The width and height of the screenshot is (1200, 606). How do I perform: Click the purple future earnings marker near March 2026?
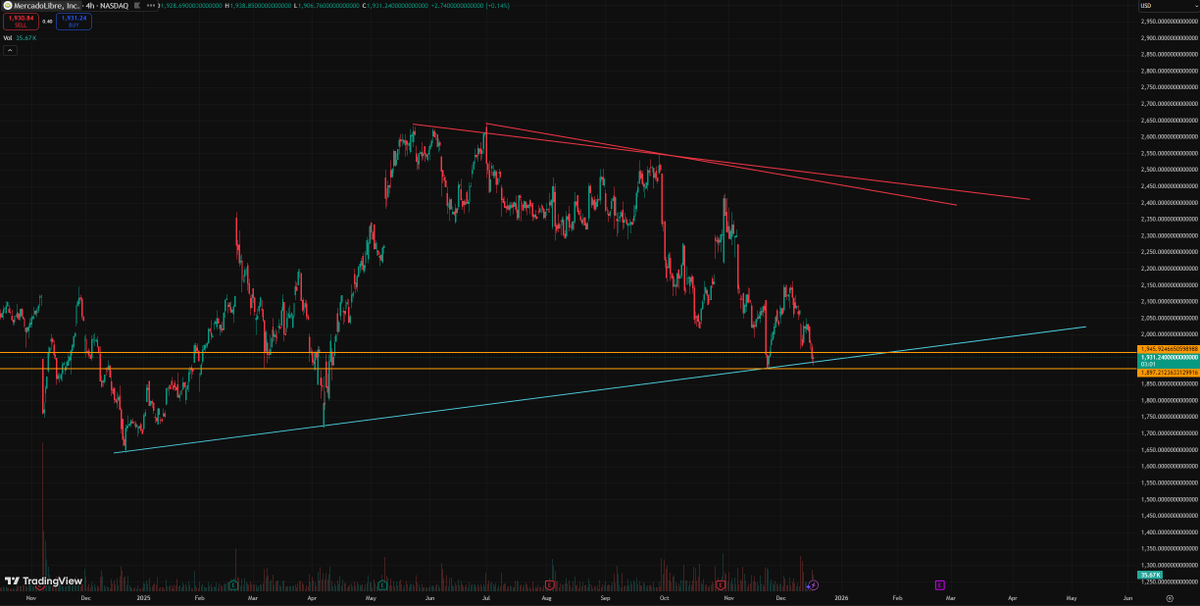pos(941,585)
